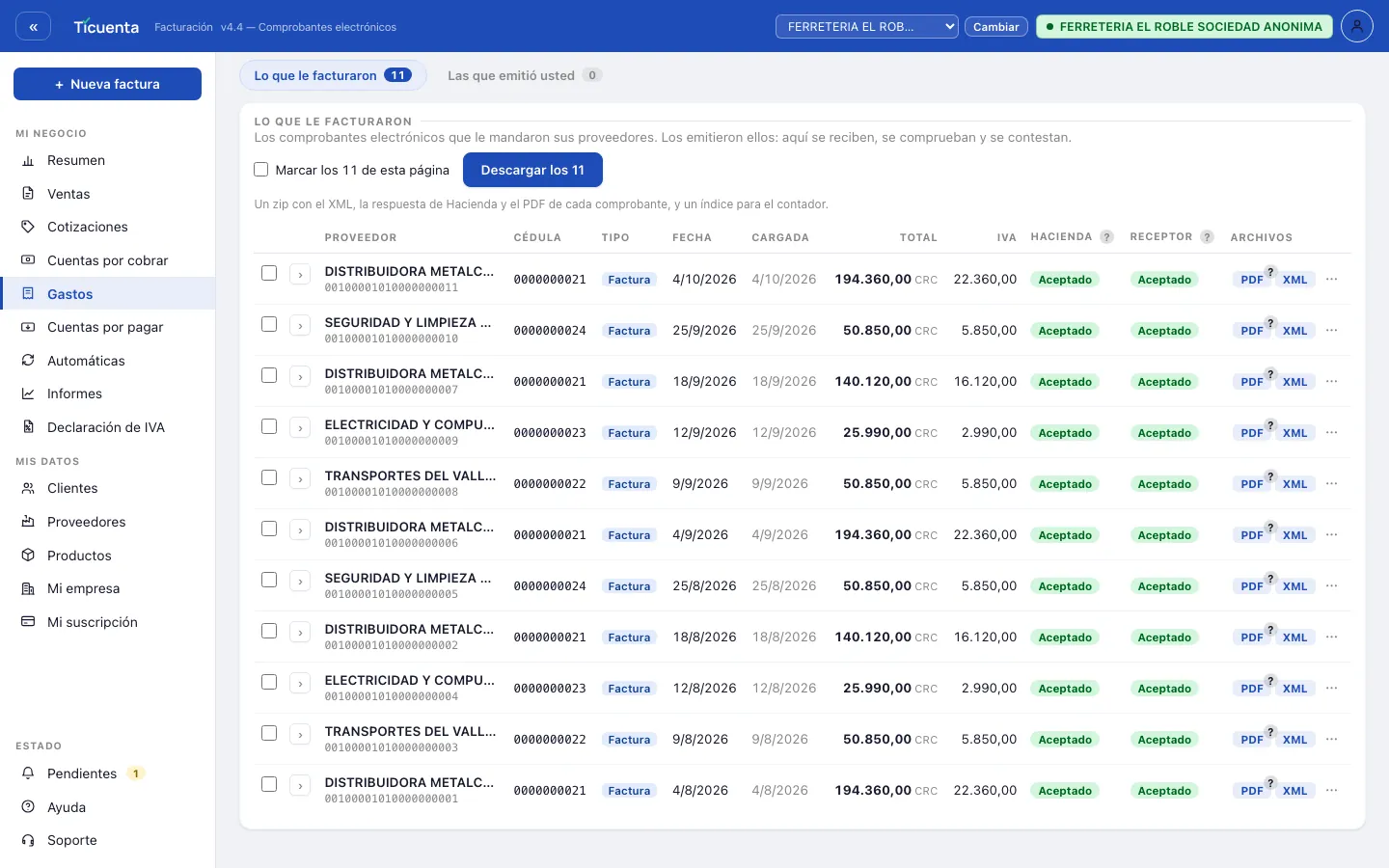
Task: Click the Ticuenta logo
Action: click(x=106, y=27)
